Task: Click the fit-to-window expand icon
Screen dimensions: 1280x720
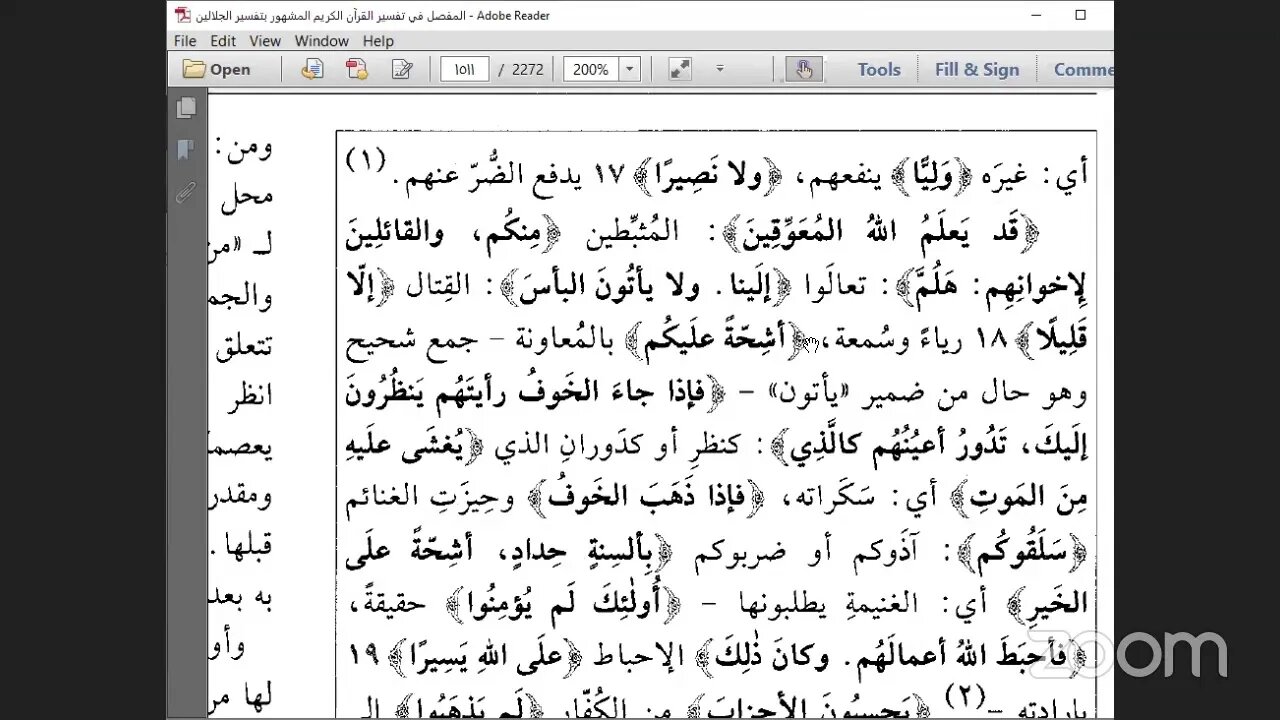Action: [680, 69]
